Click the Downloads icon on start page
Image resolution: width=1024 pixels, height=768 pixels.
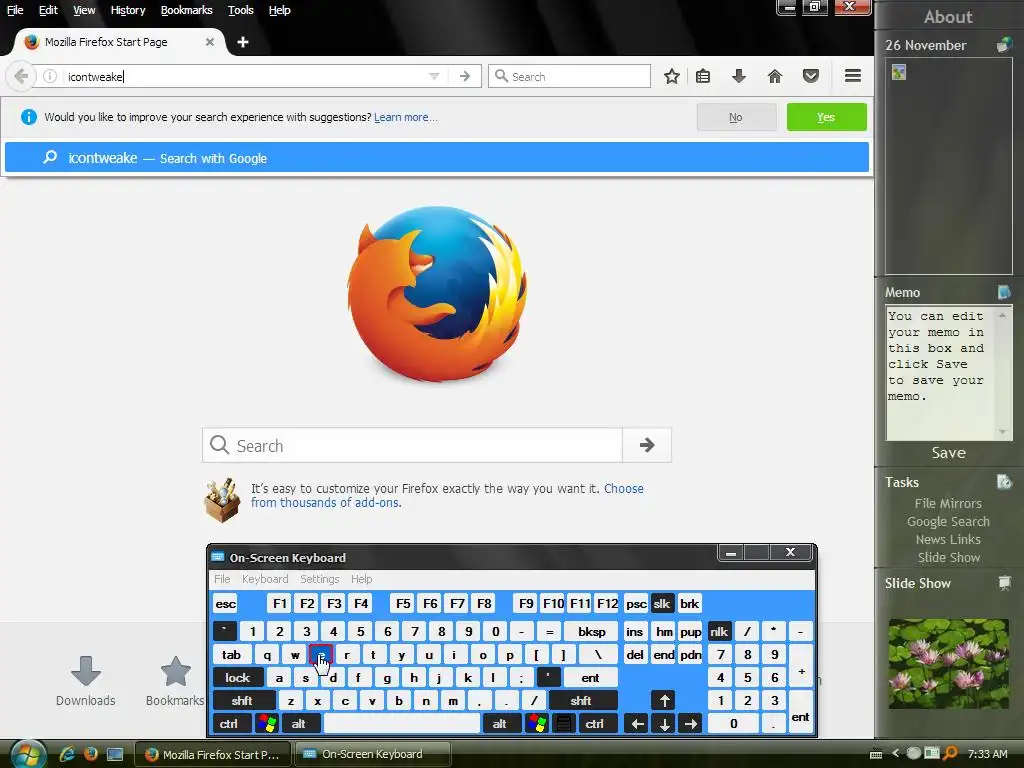[86, 671]
